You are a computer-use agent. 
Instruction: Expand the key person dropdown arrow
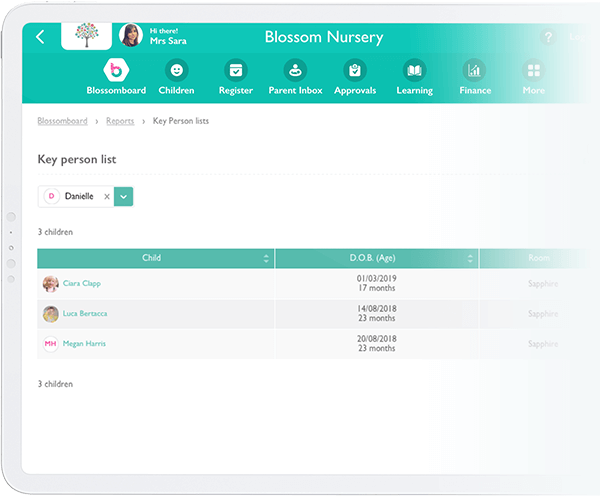[124, 196]
